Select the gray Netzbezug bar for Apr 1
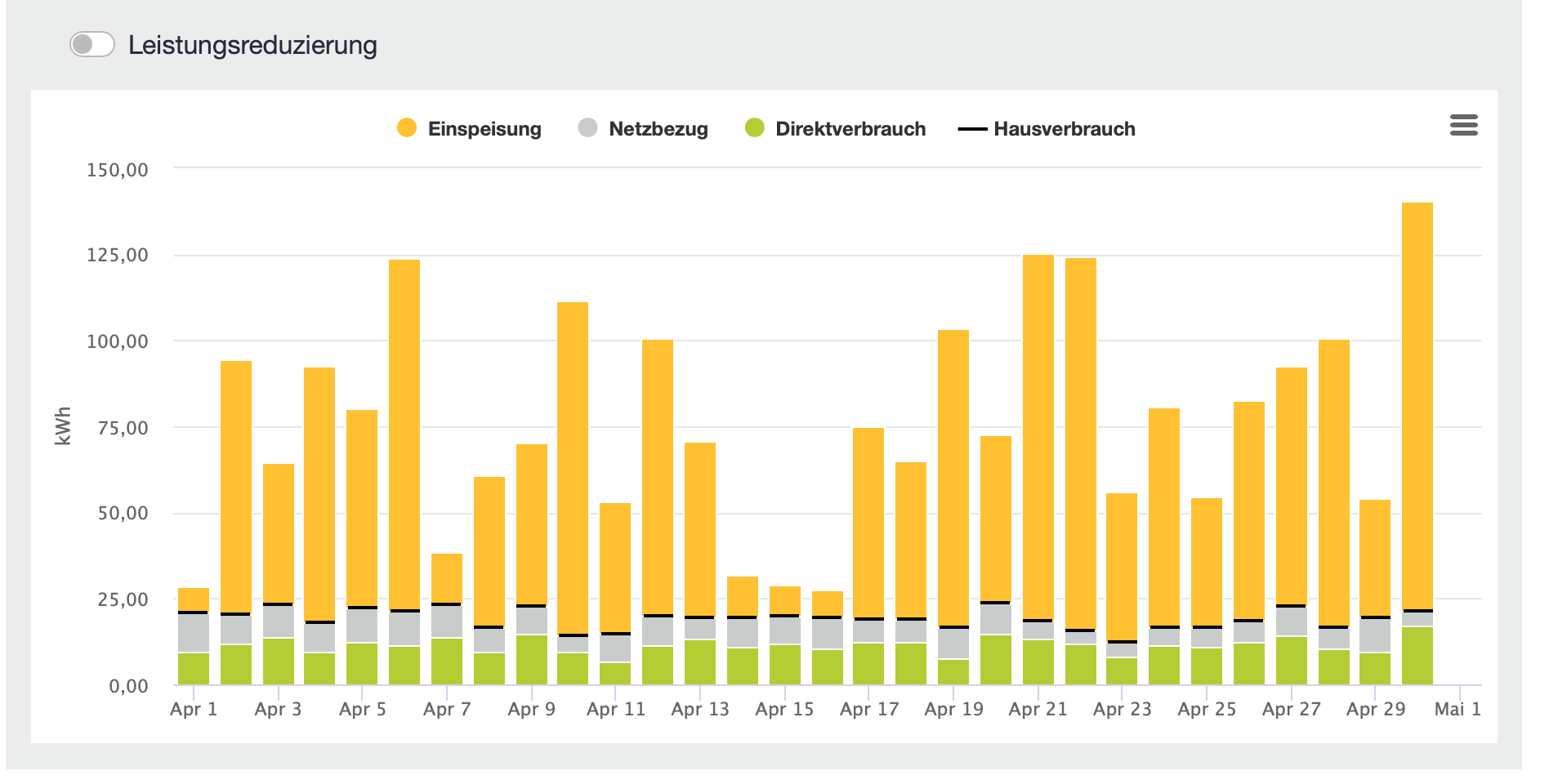The image size is (1549, 784). click(194, 633)
